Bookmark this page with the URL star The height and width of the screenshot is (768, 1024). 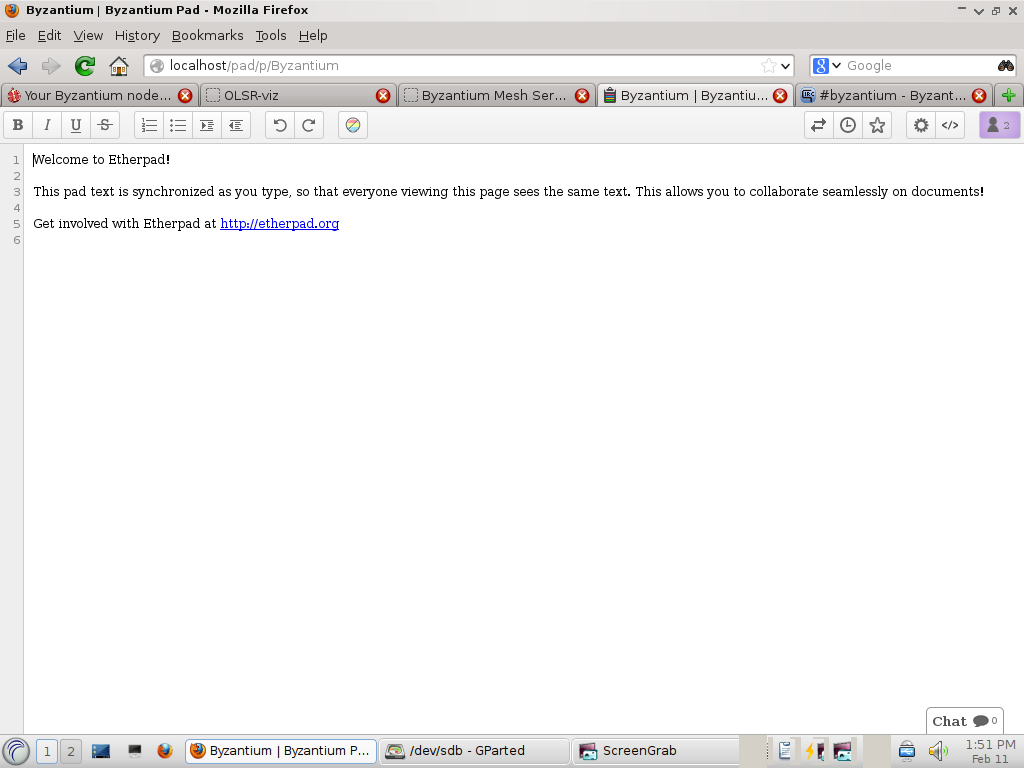(768, 65)
